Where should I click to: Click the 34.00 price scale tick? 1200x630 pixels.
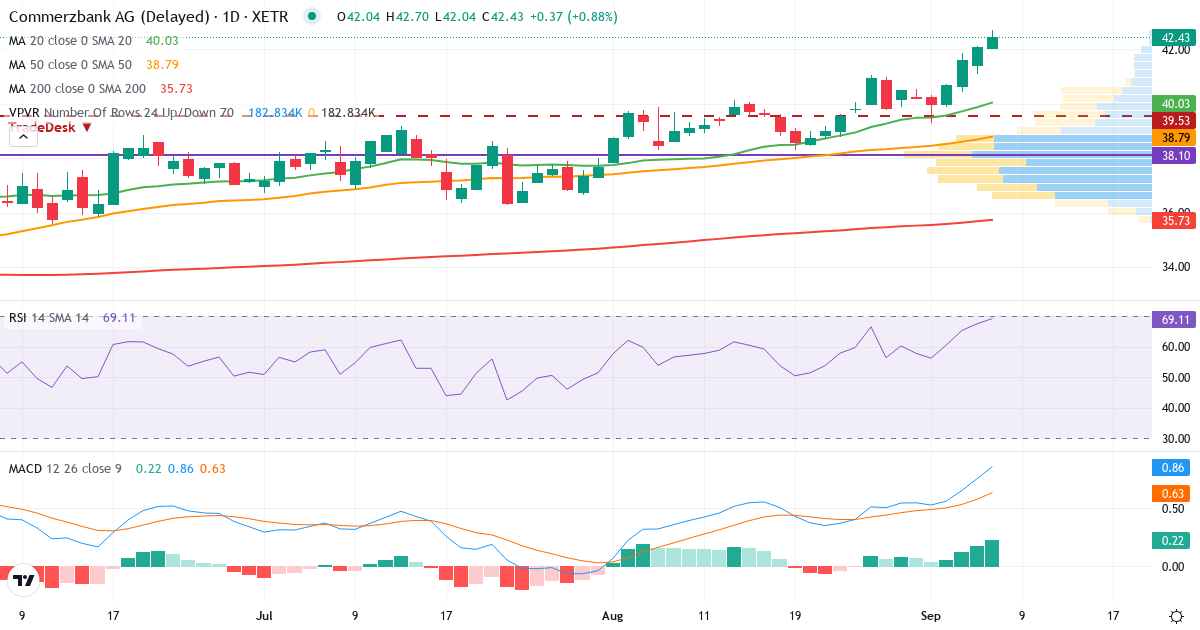(1176, 267)
